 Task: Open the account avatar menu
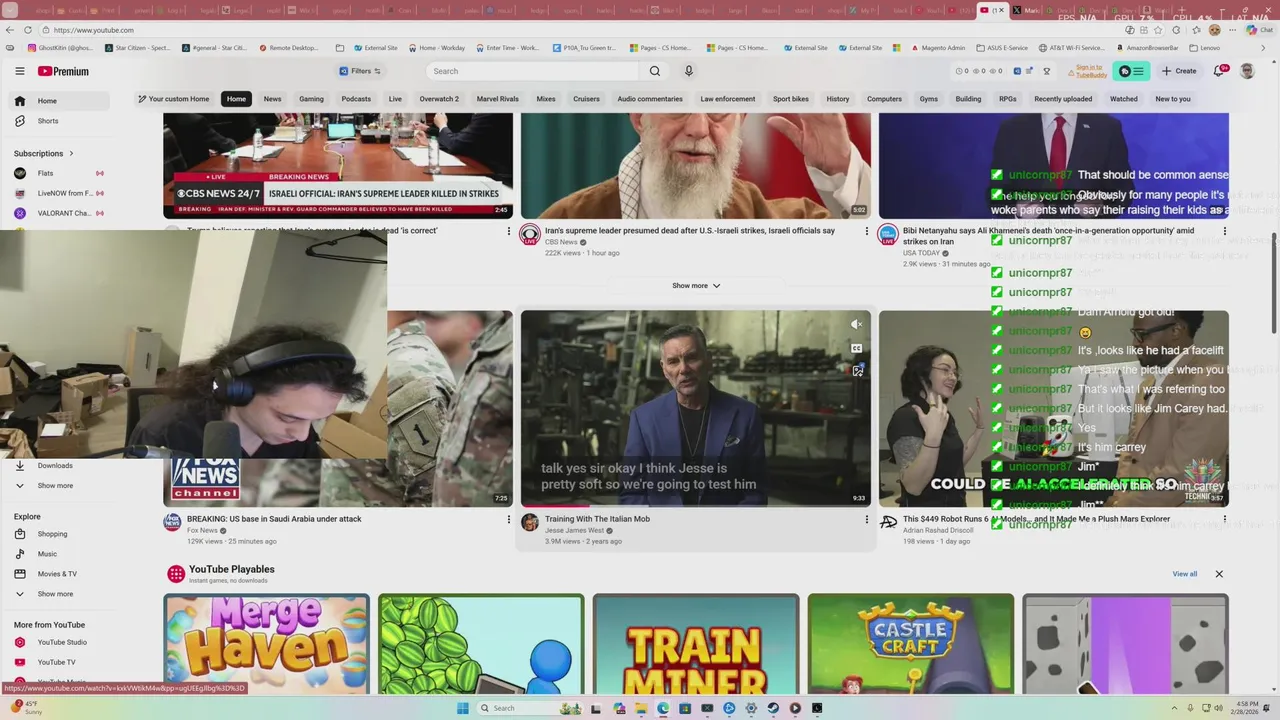pos(1247,71)
